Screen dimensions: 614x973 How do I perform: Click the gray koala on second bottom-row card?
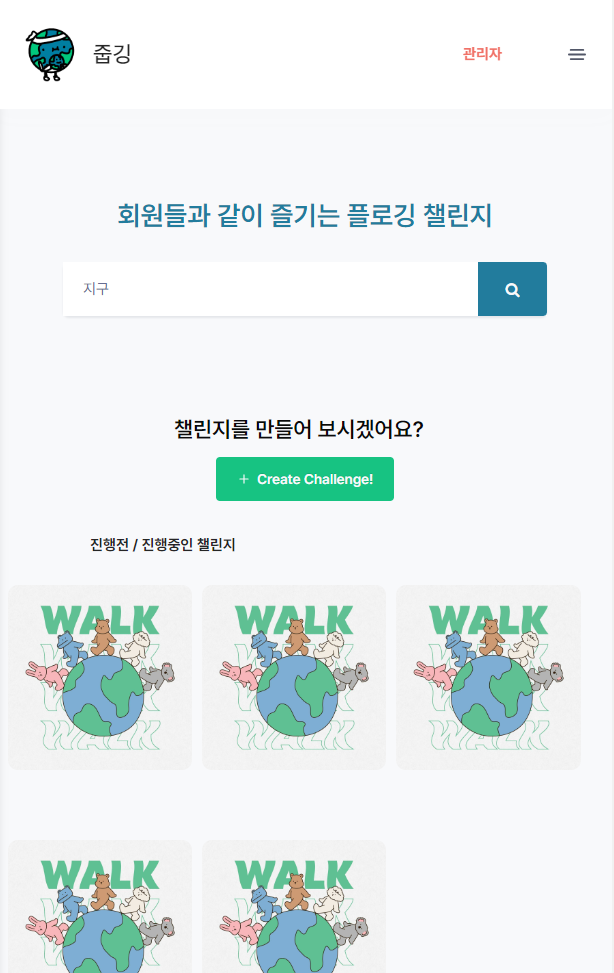coord(350,929)
